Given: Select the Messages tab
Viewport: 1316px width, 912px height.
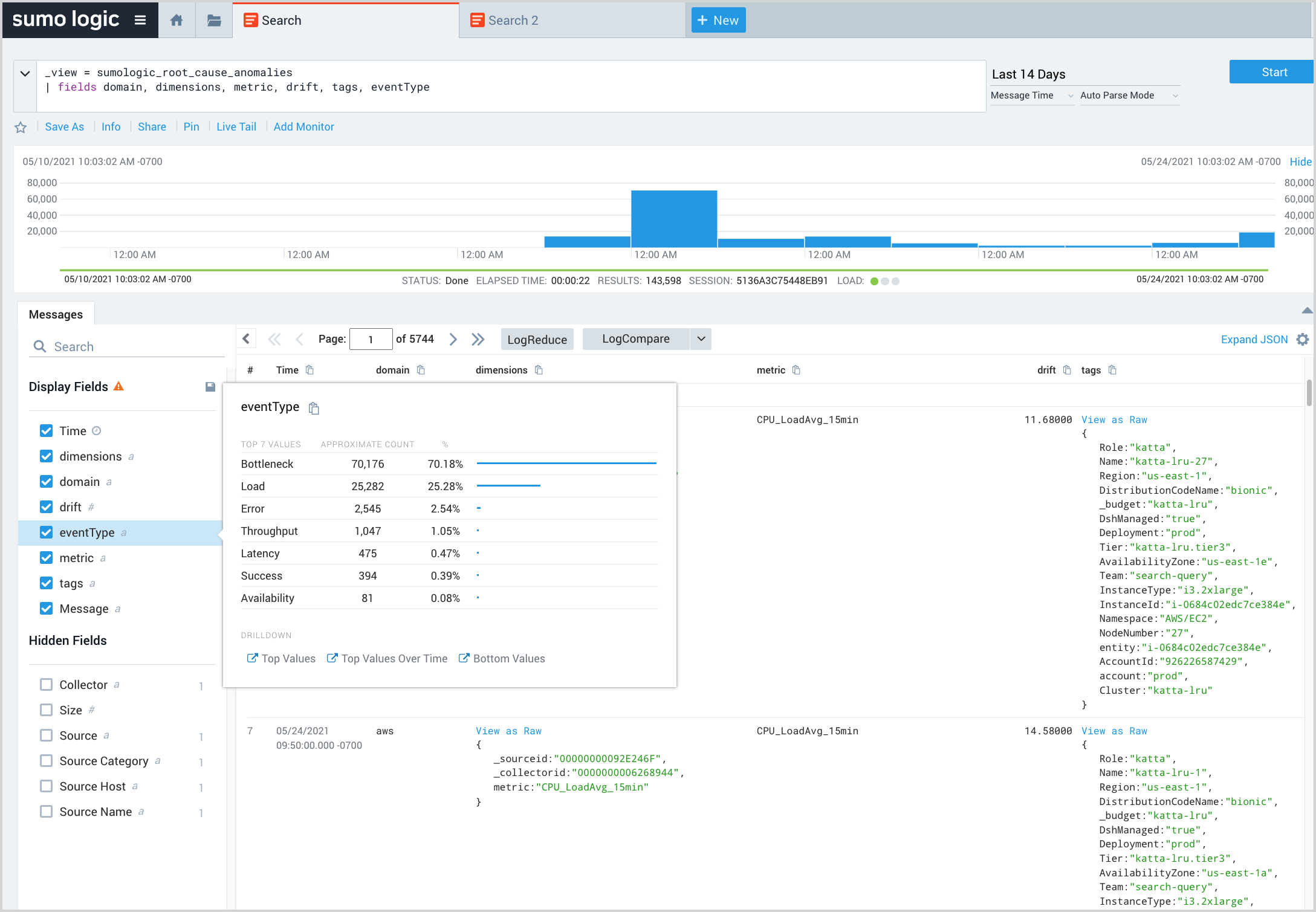Looking at the screenshot, I should point(56,314).
